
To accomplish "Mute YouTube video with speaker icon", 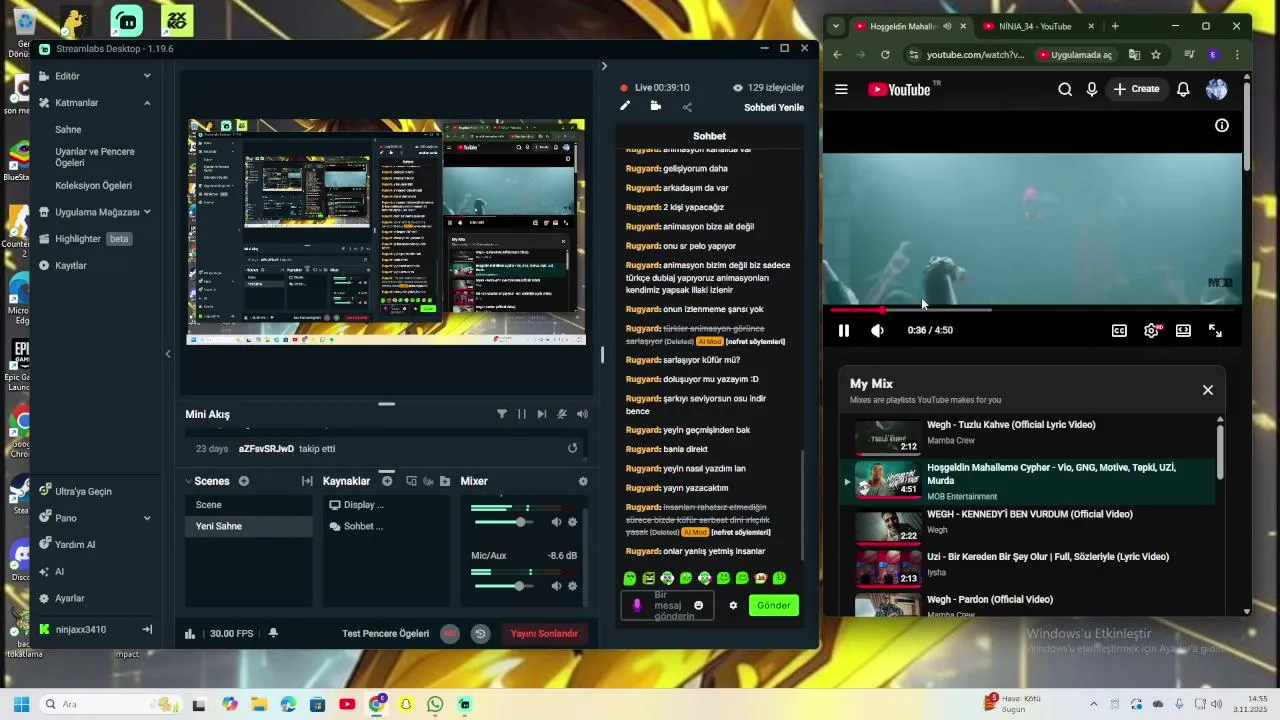I will coord(877,331).
